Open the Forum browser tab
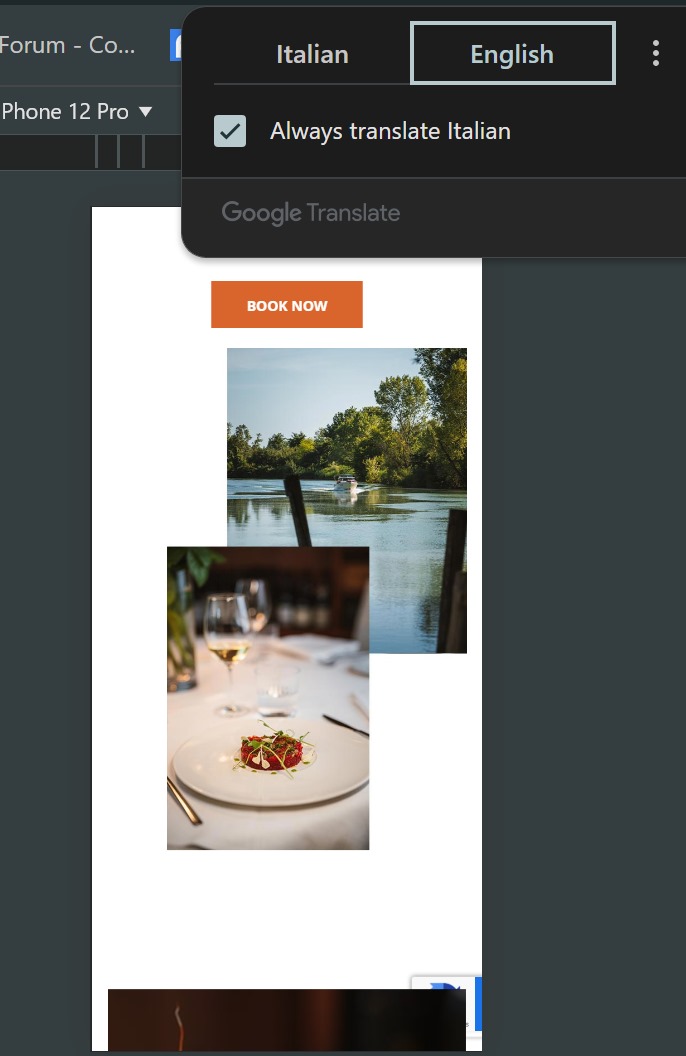Screen dimensions: 686x1056 tap(67, 45)
